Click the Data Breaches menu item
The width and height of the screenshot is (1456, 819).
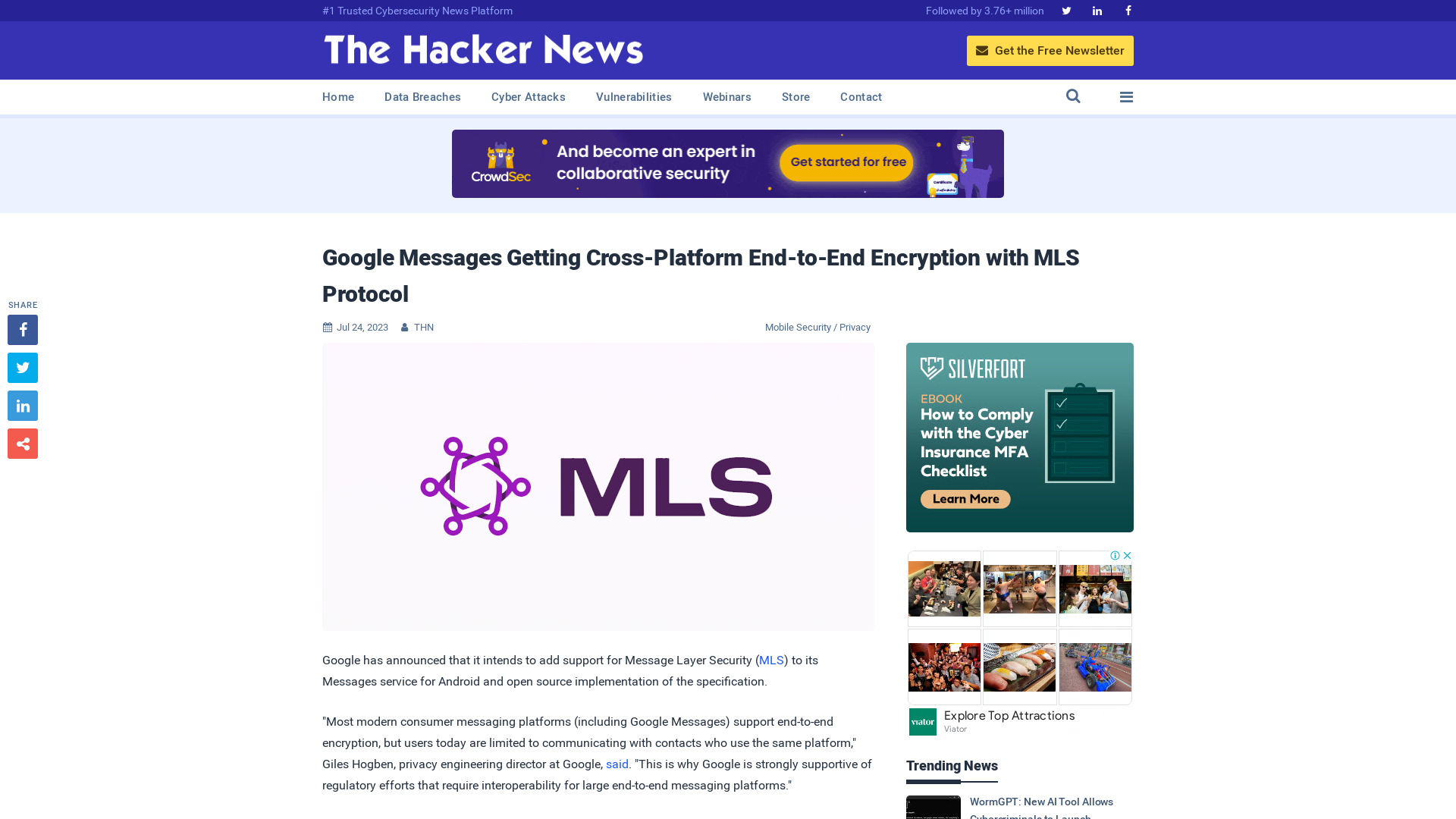[x=422, y=96]
